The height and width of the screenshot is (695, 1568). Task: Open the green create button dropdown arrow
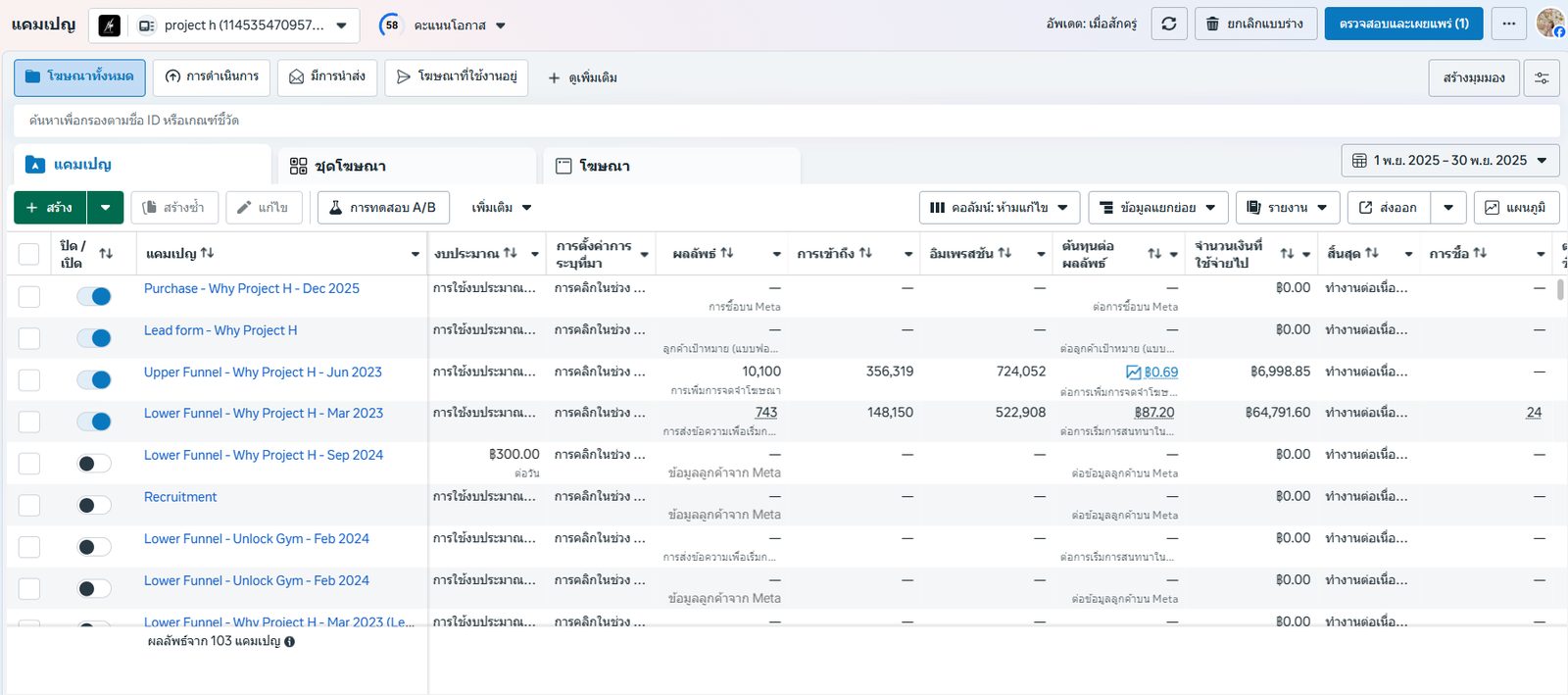click(105, 208)
